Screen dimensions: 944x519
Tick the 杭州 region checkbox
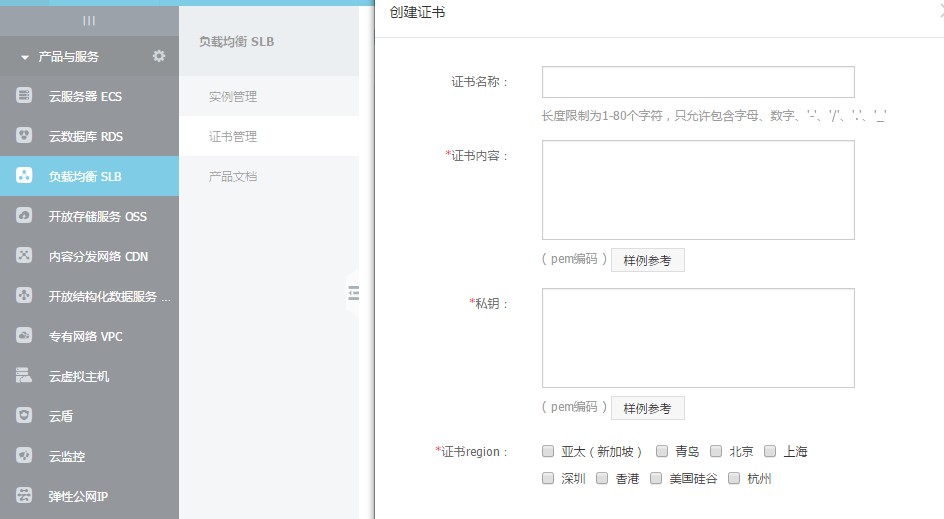pyautogui.click(x=734, y=478)
